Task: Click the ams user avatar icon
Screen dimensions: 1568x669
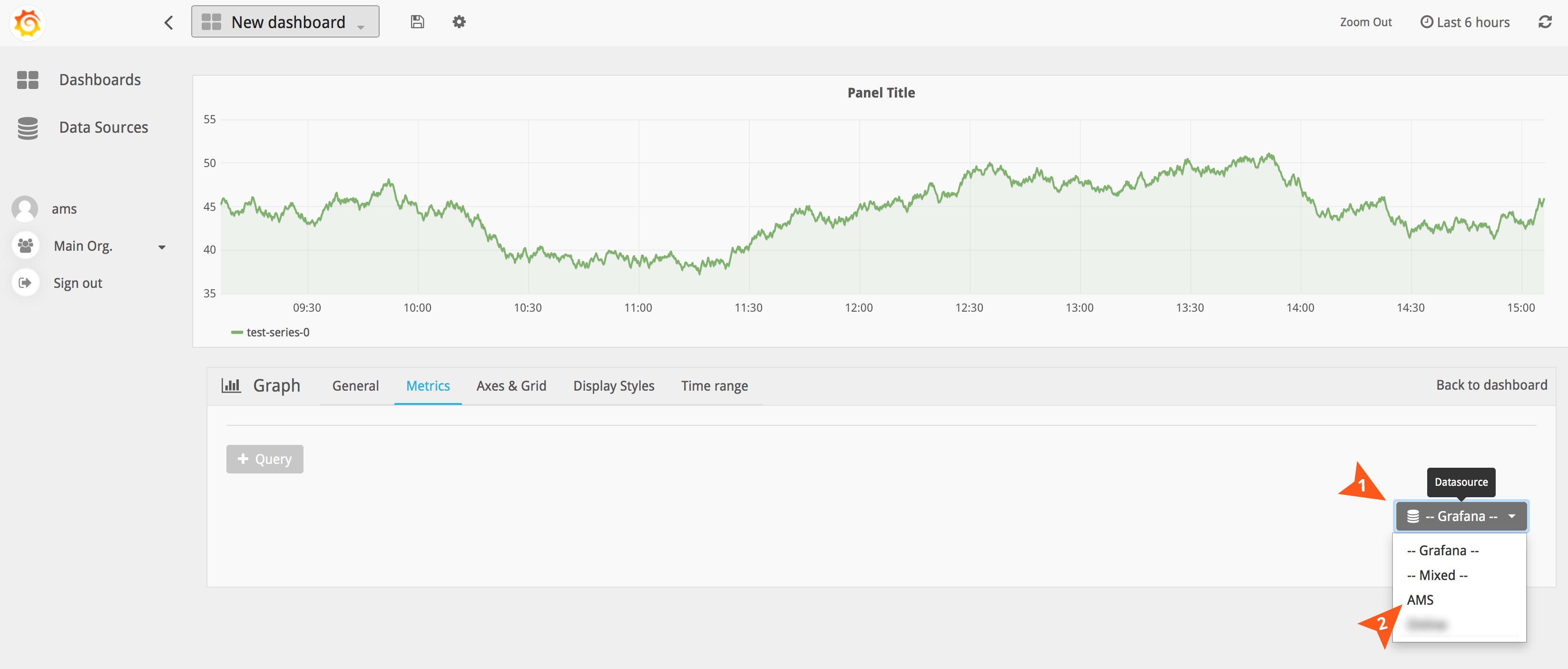Action: tap(25, 209)
